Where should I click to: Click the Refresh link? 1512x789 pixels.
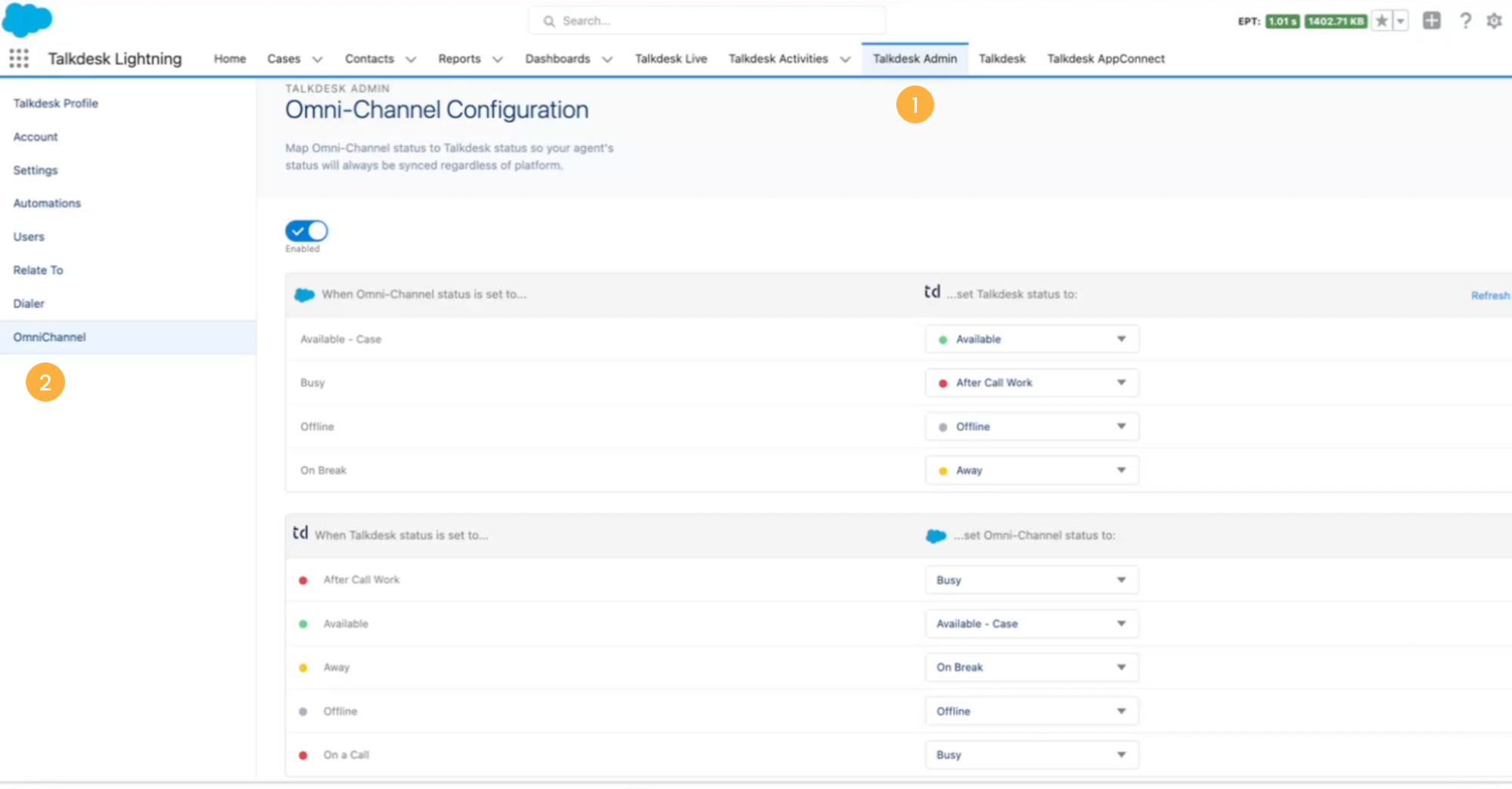click(x=1490, y=296)
